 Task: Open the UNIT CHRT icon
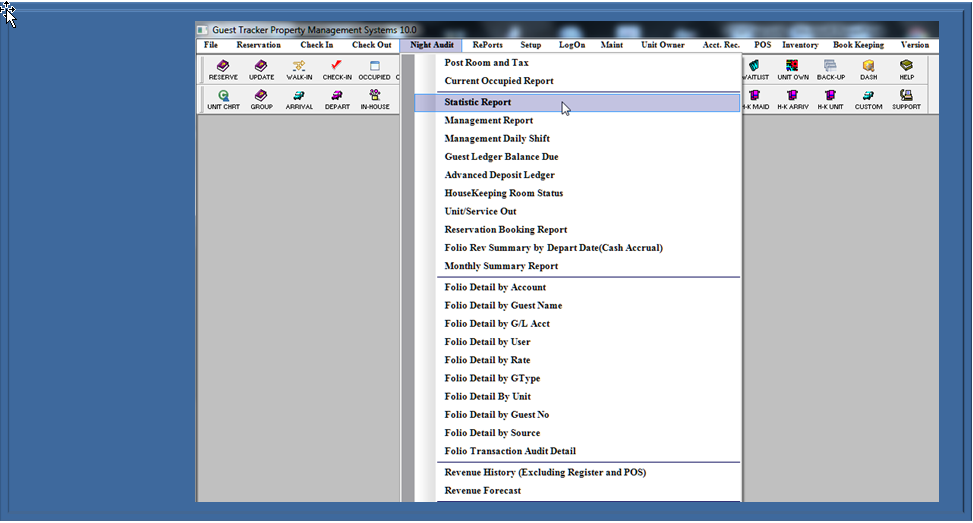click(223, 99)
